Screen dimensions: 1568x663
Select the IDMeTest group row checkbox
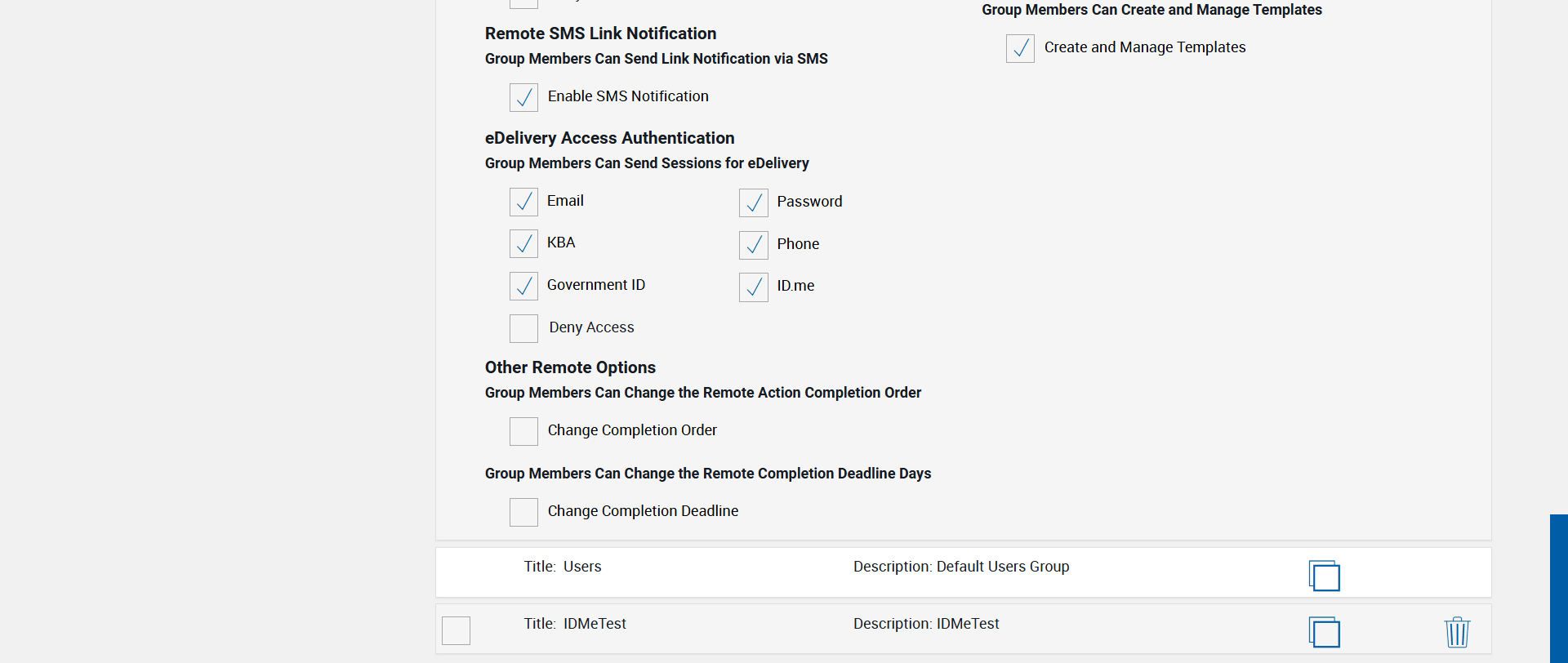pyautogui.click(x=456, y=630)
